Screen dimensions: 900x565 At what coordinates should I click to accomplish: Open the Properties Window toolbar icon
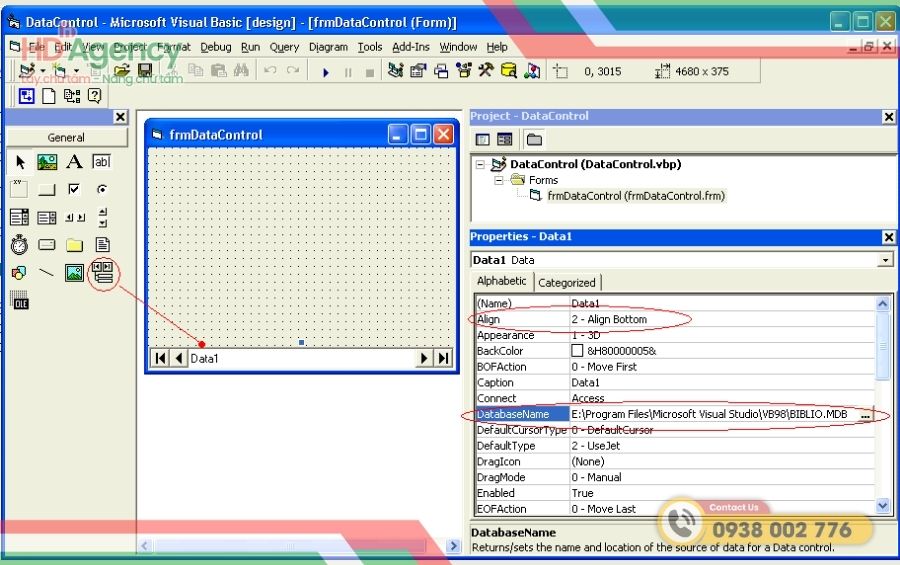click(x=418, y=71)
